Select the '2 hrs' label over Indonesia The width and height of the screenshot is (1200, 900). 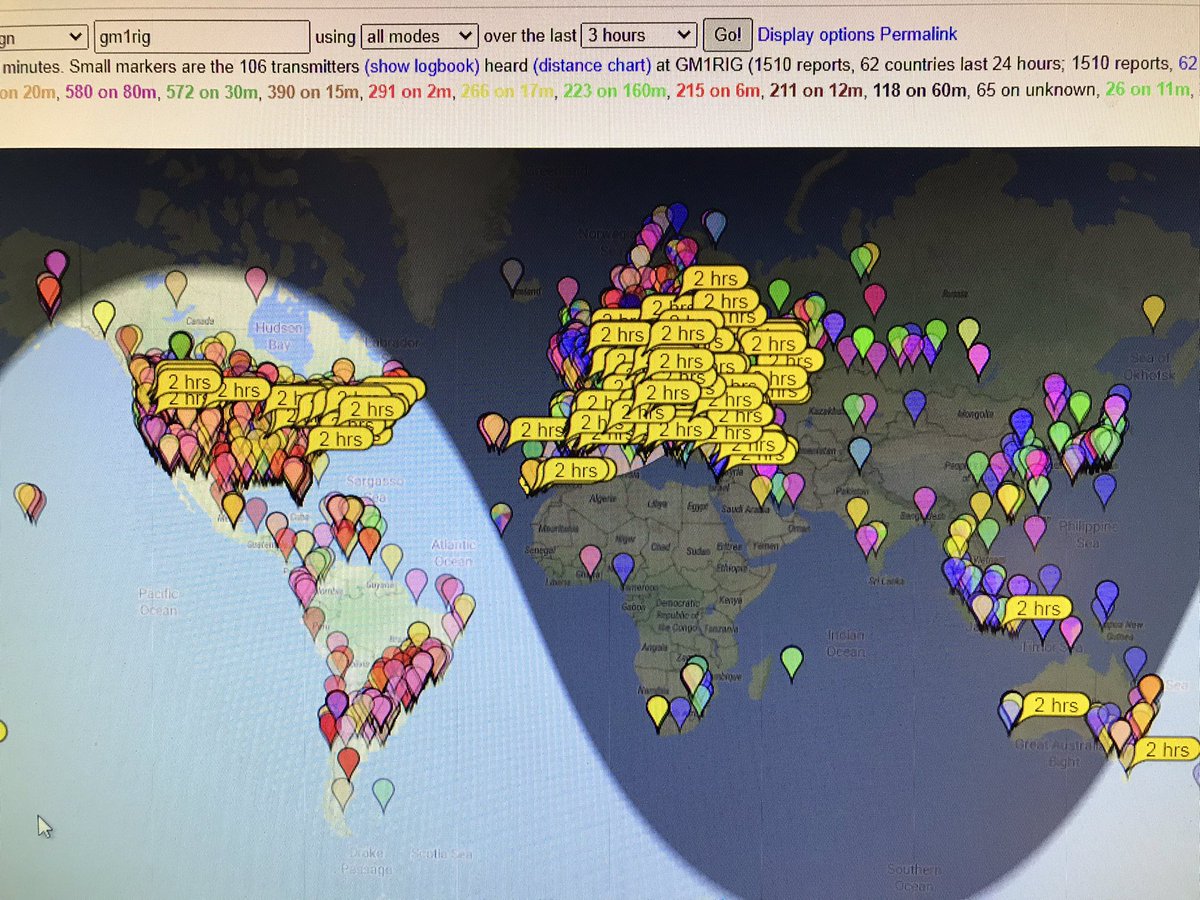(1038, 608)
